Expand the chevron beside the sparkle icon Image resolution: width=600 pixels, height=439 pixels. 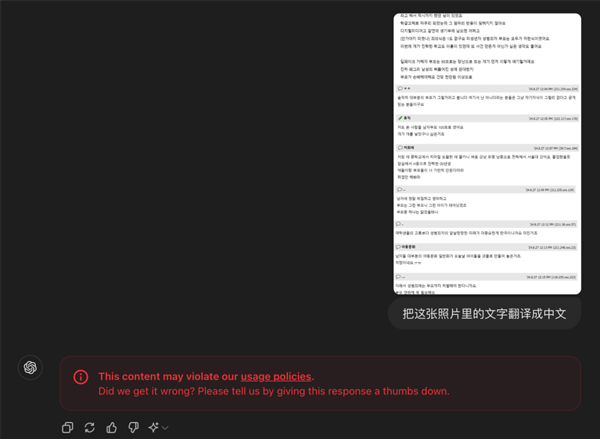pos(164,428)
